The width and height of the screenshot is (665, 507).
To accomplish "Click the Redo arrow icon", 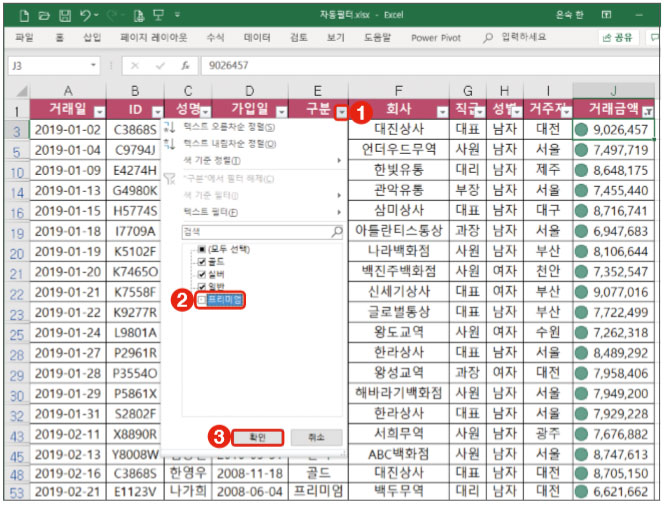I will [112, 16].
